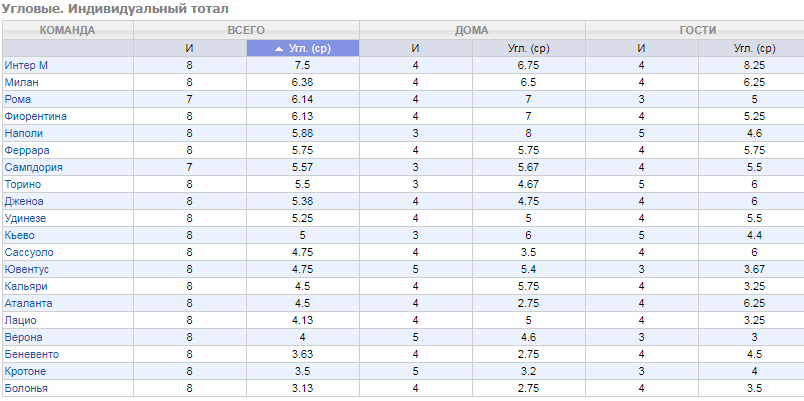Viewport: 804px width, 401px height.
Task: Open the Фиорентина team link
Action: (x=35, y=116)
